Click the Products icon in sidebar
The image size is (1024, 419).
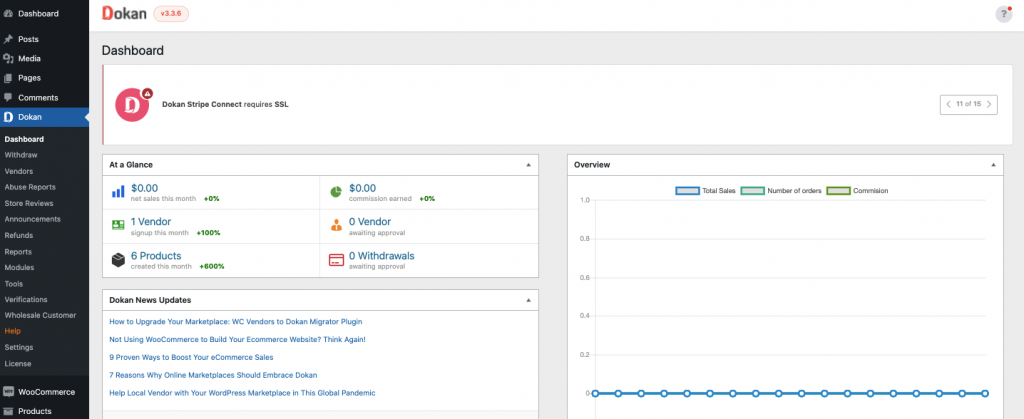[x=8, y=411]
